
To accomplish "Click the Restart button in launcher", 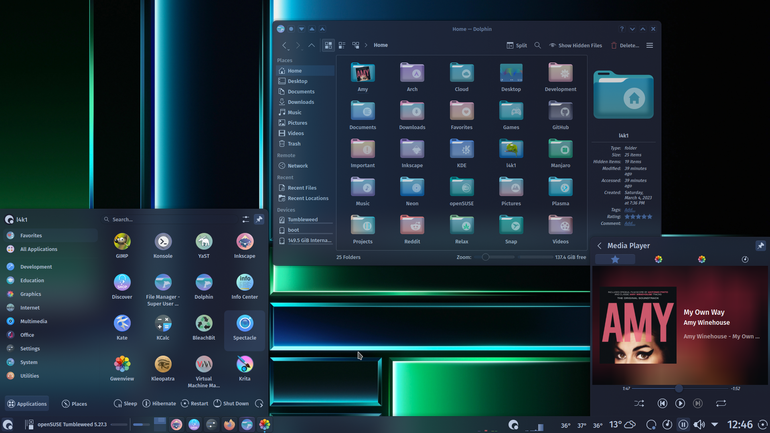I will 194,404.
